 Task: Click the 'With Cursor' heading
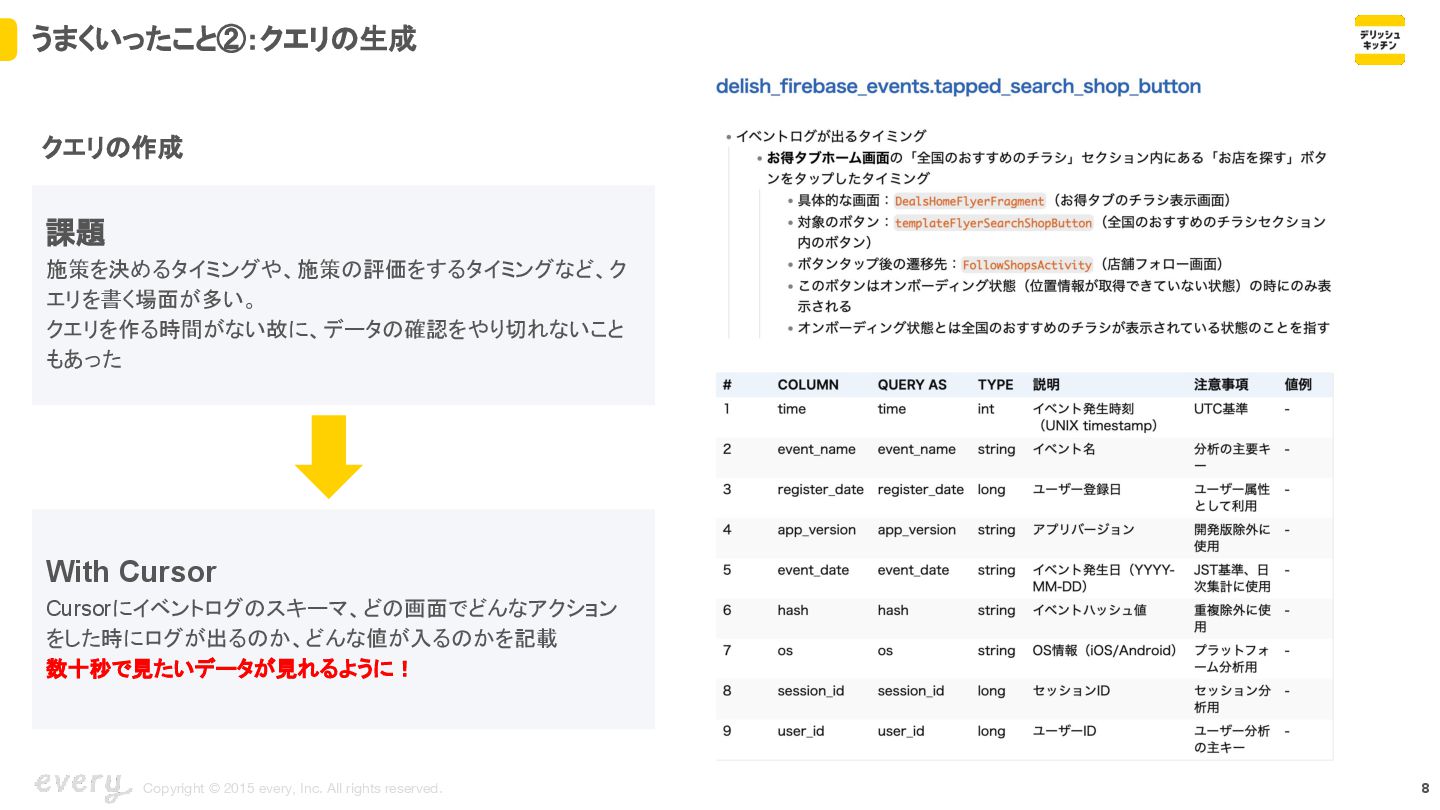point(131,572)
